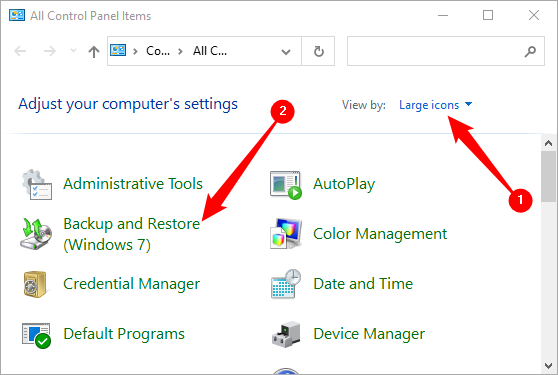Click the vertical scrollbar down arrow

pos(548,365)
